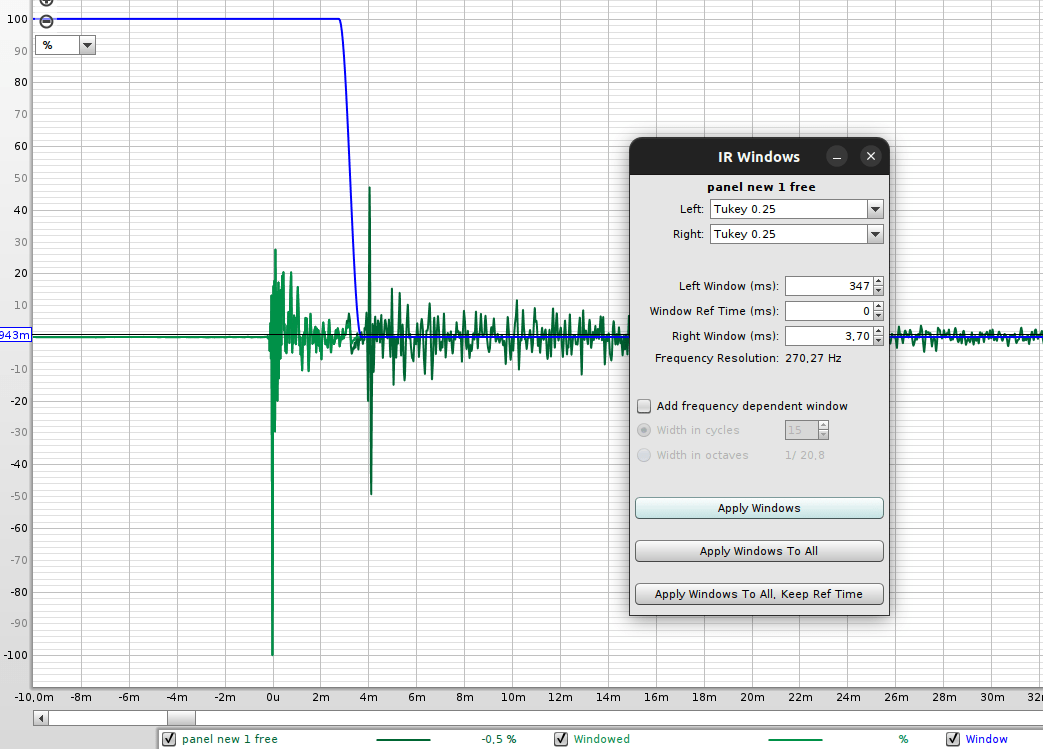Close the IR Windows dialog

[871, 156]
